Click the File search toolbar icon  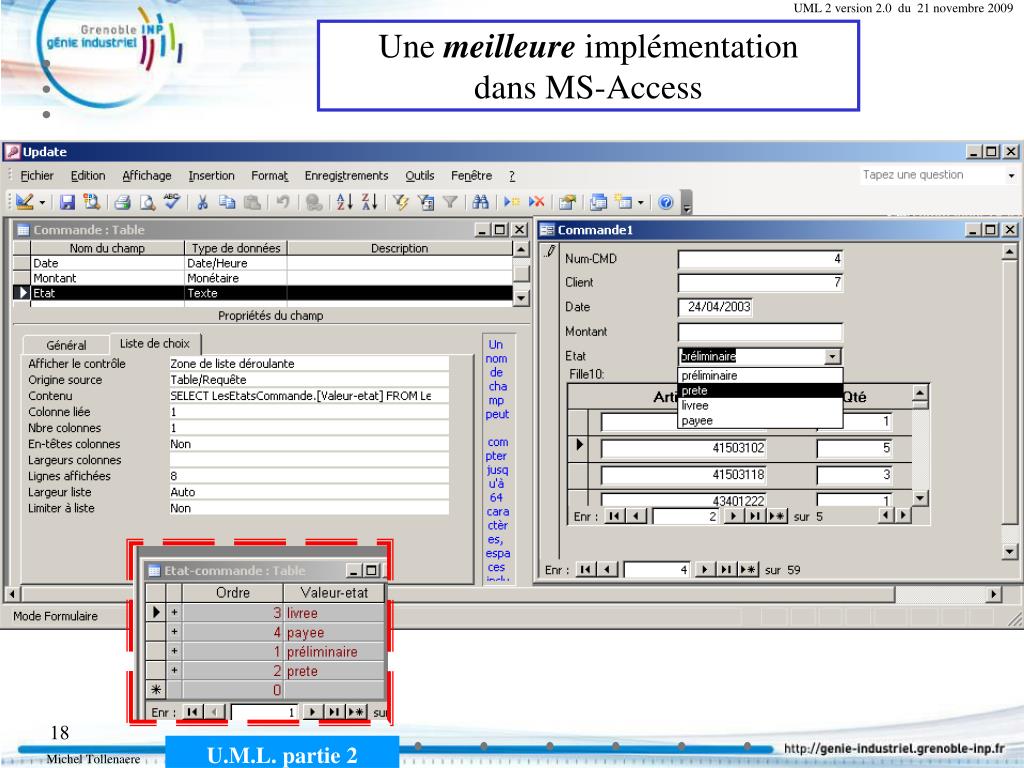coord(91,202)
